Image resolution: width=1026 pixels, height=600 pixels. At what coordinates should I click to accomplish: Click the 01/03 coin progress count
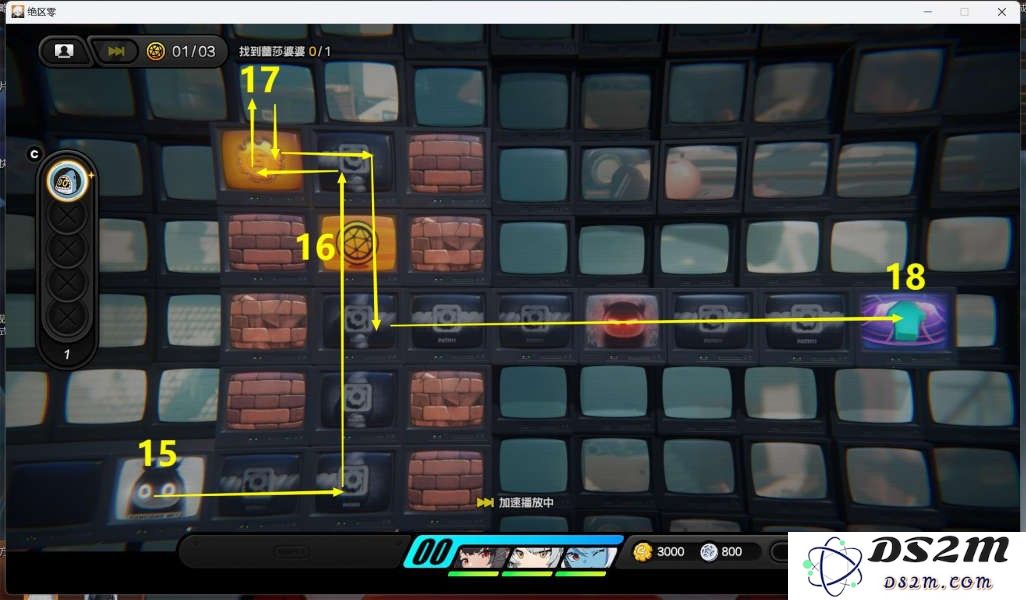coord(194,51)
